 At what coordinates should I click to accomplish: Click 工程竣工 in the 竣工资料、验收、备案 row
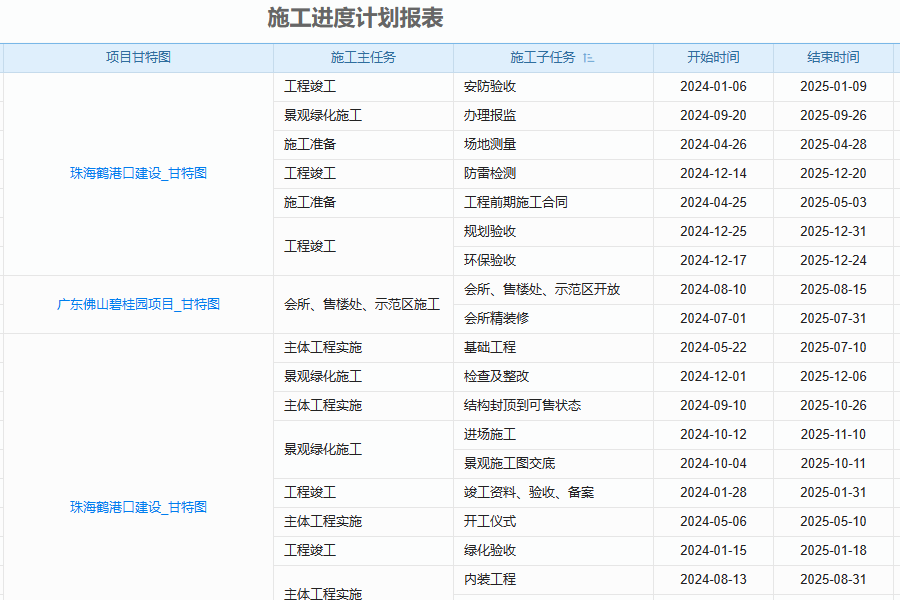(x=363, y=493)
